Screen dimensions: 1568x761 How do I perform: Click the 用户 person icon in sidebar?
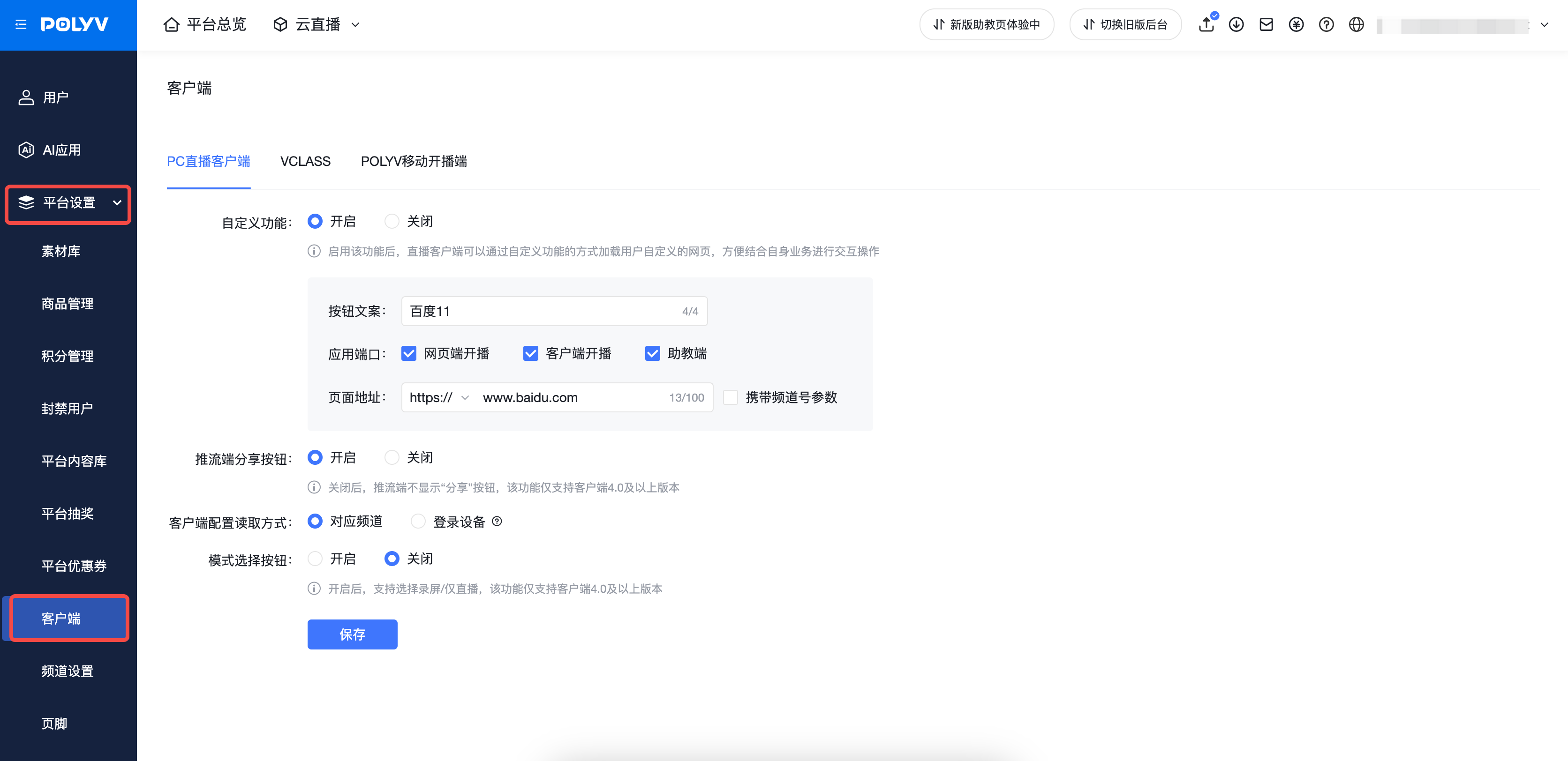tap(26, 97)
